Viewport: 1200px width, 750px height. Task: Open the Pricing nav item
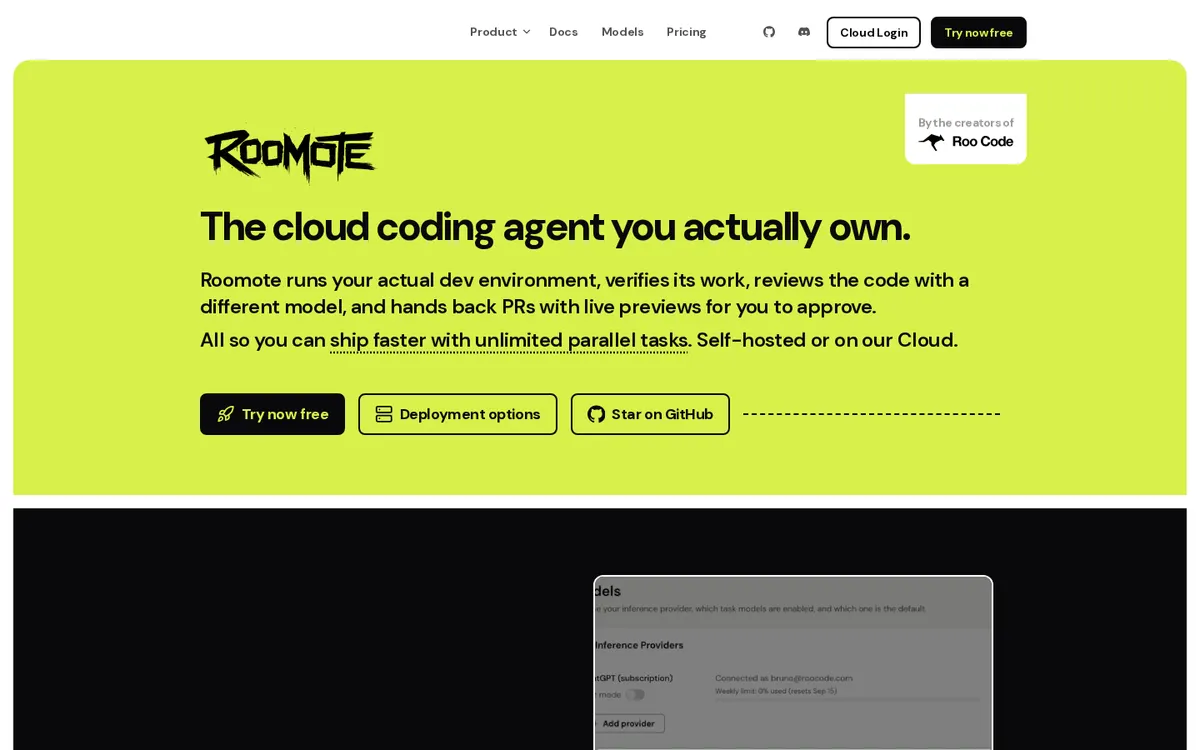[x=686, y=32]
